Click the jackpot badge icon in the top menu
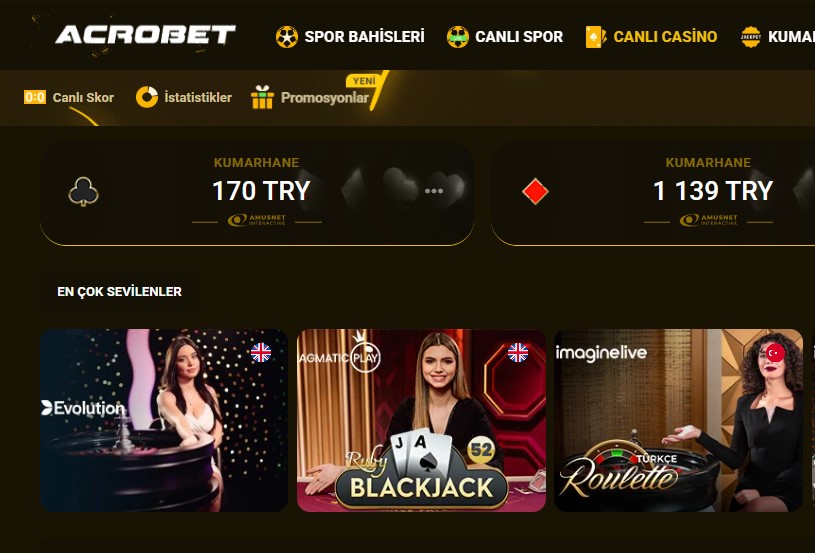 coord(751,37)
